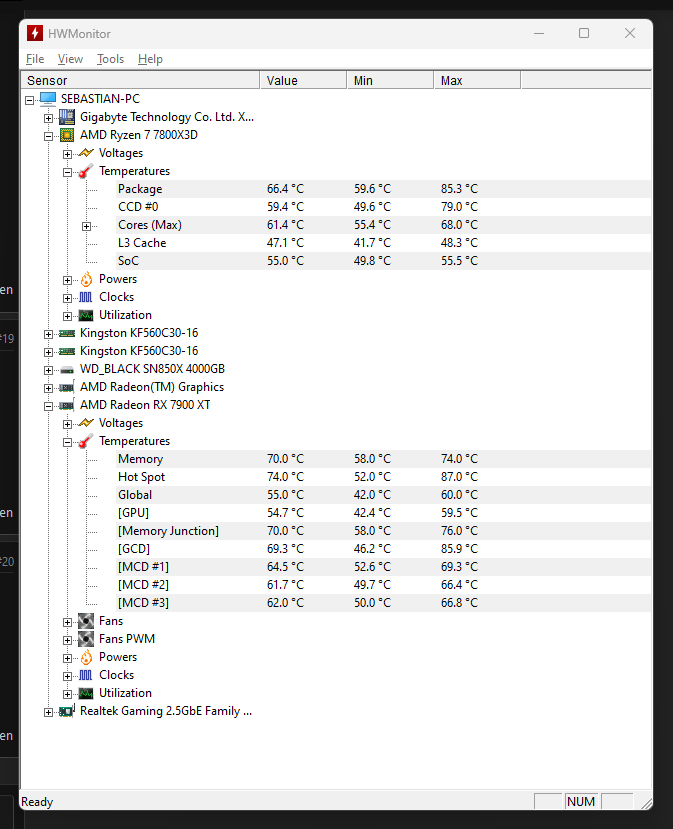Screen dimensions: 673x829
Task: Click the GPU Fans PWM icon
Action: click(x=86, y=639)
